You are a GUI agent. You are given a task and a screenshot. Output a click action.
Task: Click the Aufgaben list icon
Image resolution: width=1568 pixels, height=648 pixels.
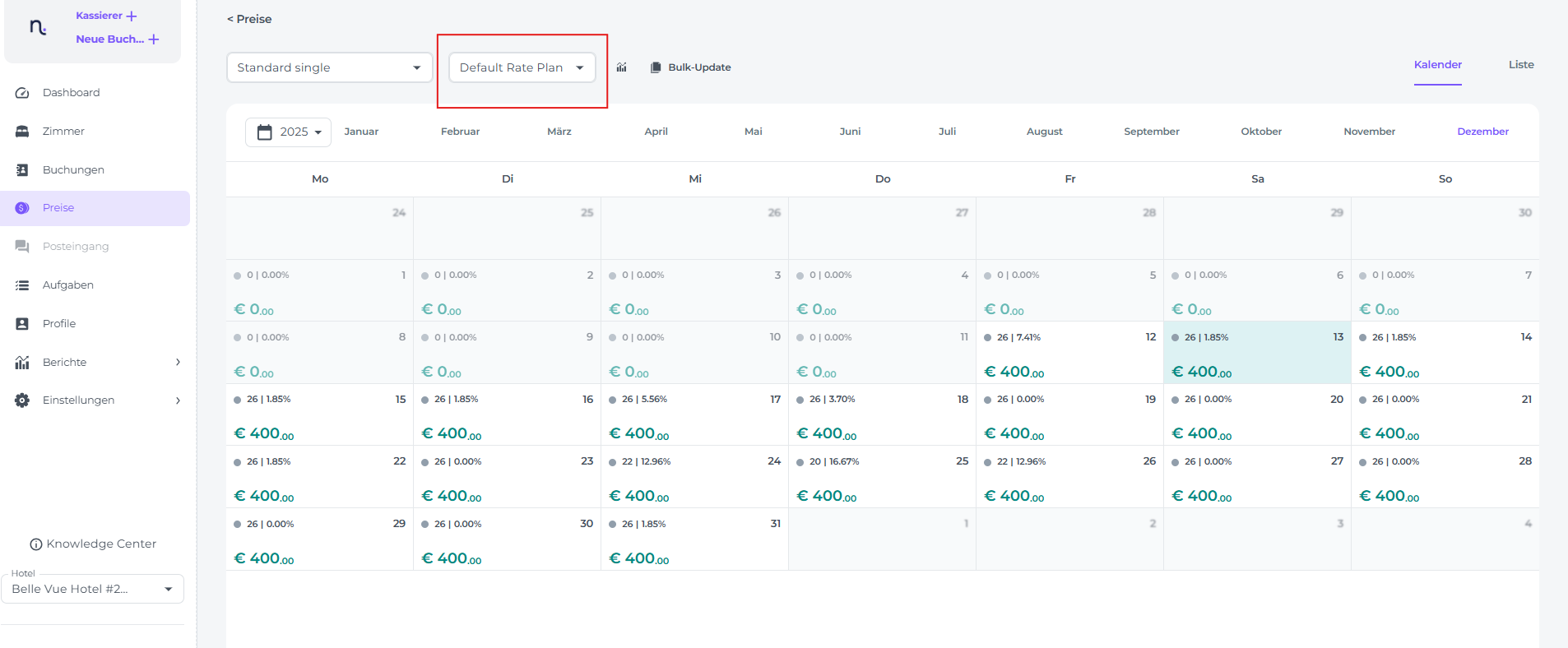(22, 285)
